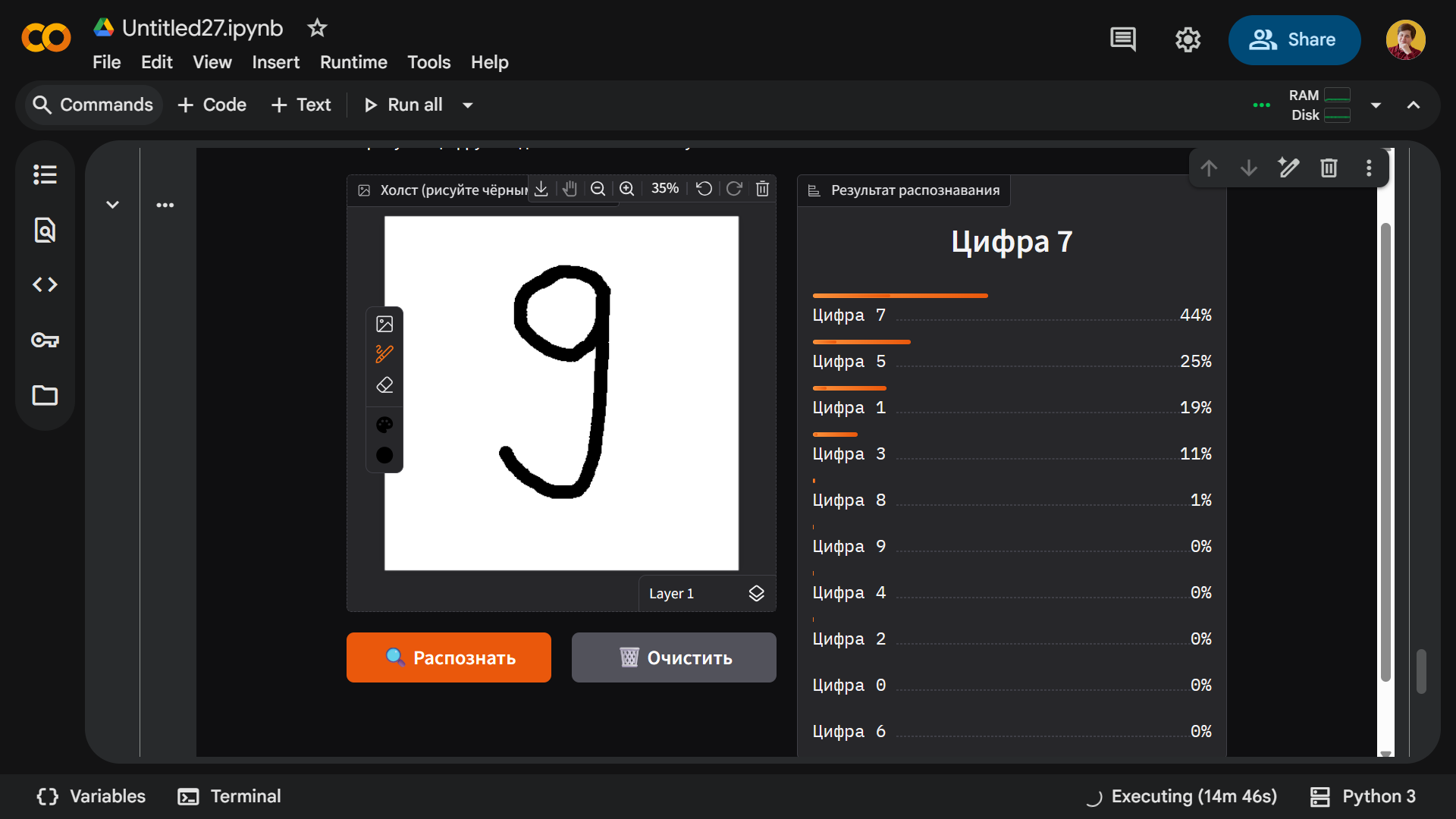This screenshot has height=819, width=1456.
Task: Download the canvas image
Action: coord(541,189)
